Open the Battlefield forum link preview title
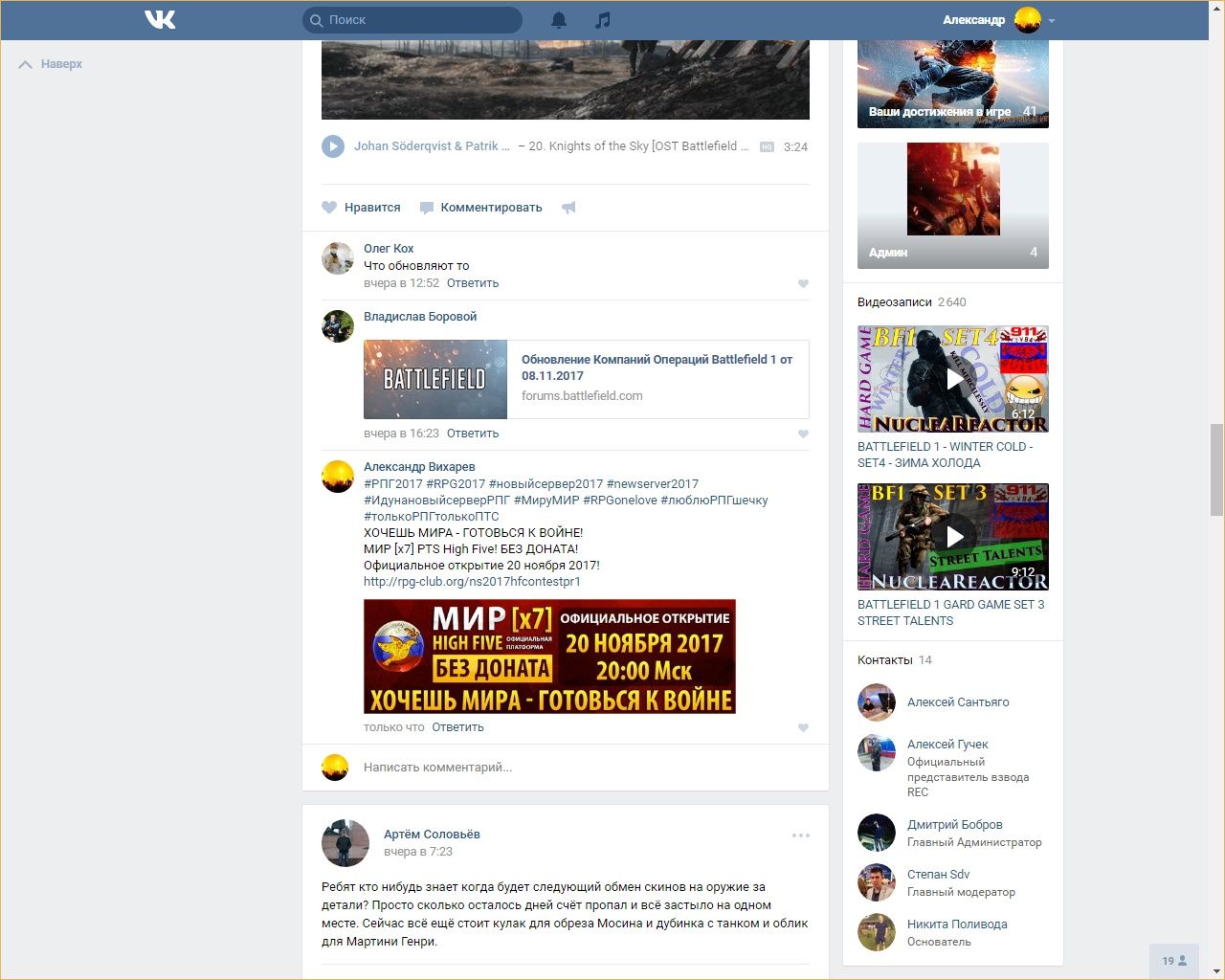 [657, 367]
